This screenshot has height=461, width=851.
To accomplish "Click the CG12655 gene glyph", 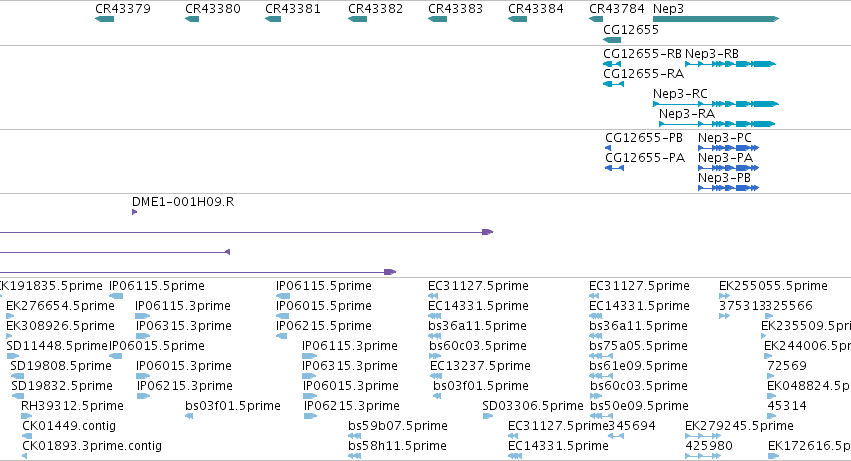I will [x=612, y=40].
